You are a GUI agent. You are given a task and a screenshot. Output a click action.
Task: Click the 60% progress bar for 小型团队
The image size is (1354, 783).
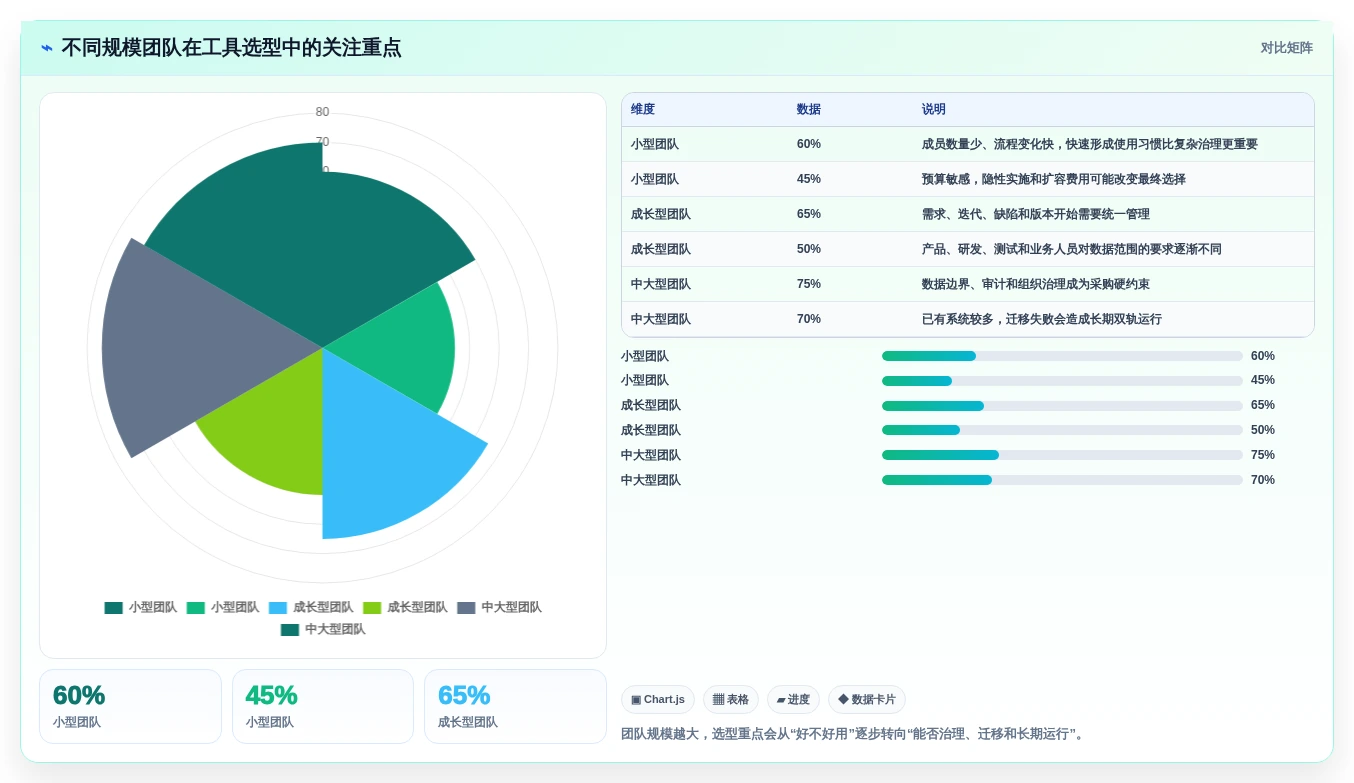coord(1062,356)
